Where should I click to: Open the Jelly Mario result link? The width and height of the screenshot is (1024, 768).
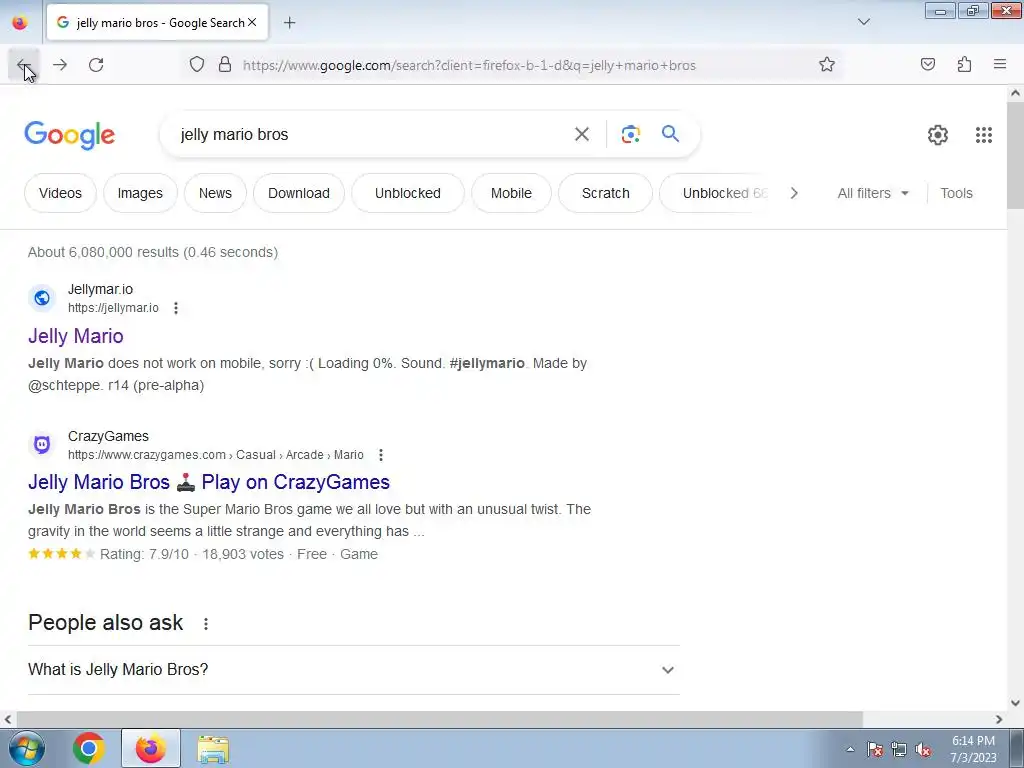pos(76,336)
